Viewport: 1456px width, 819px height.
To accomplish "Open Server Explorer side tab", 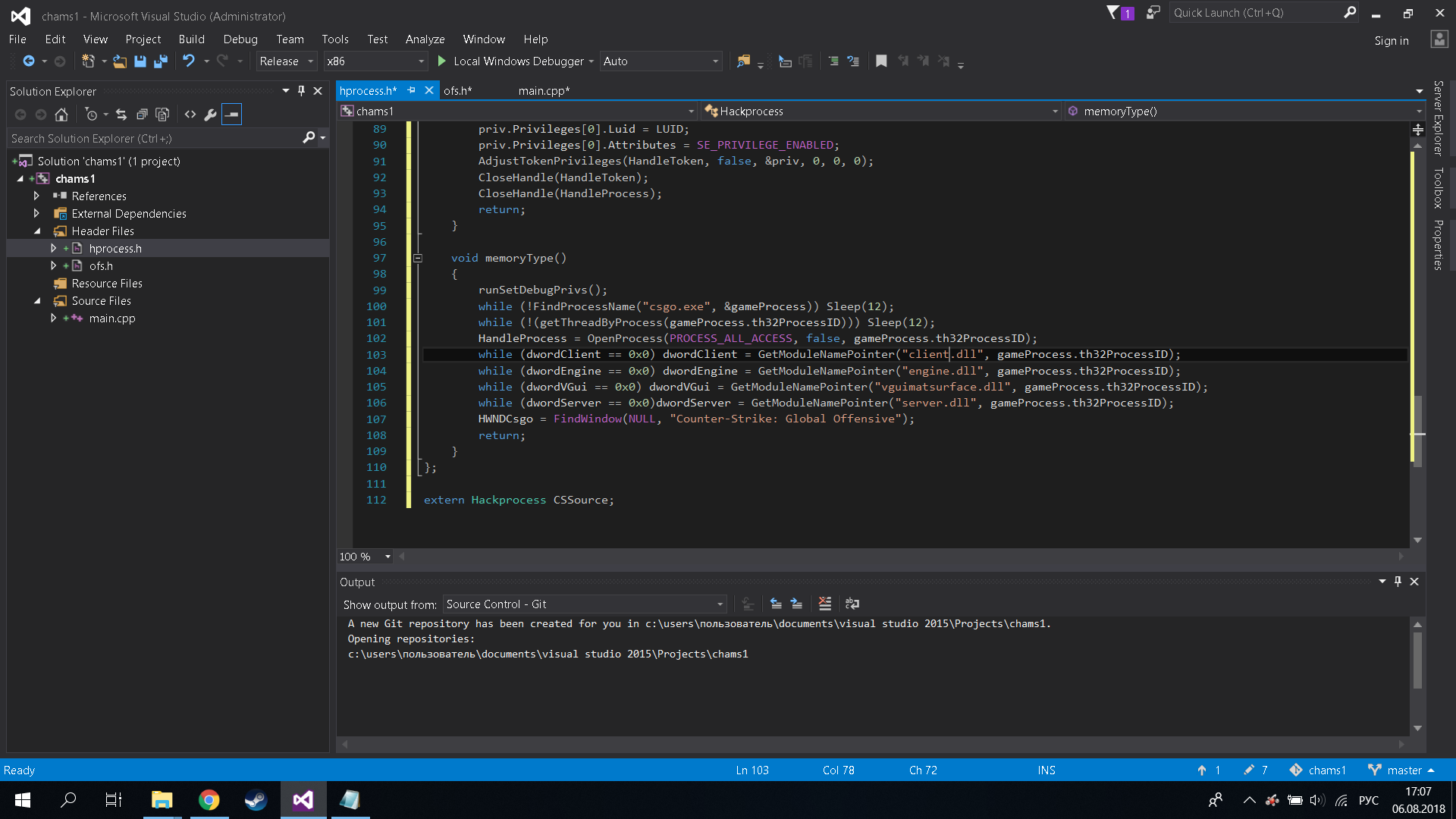I will 1437,118.
